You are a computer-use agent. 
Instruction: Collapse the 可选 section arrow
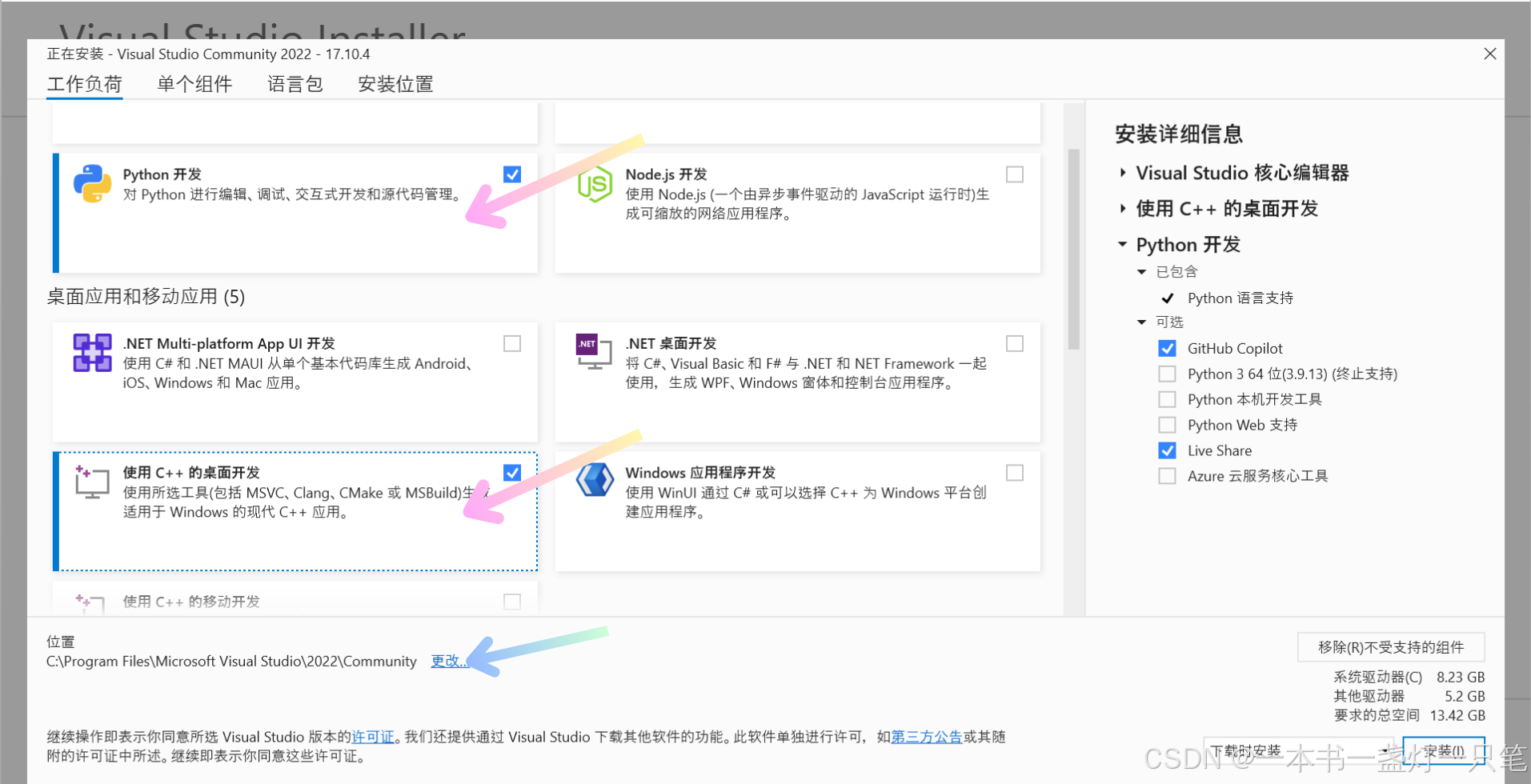coord(1142,322)
